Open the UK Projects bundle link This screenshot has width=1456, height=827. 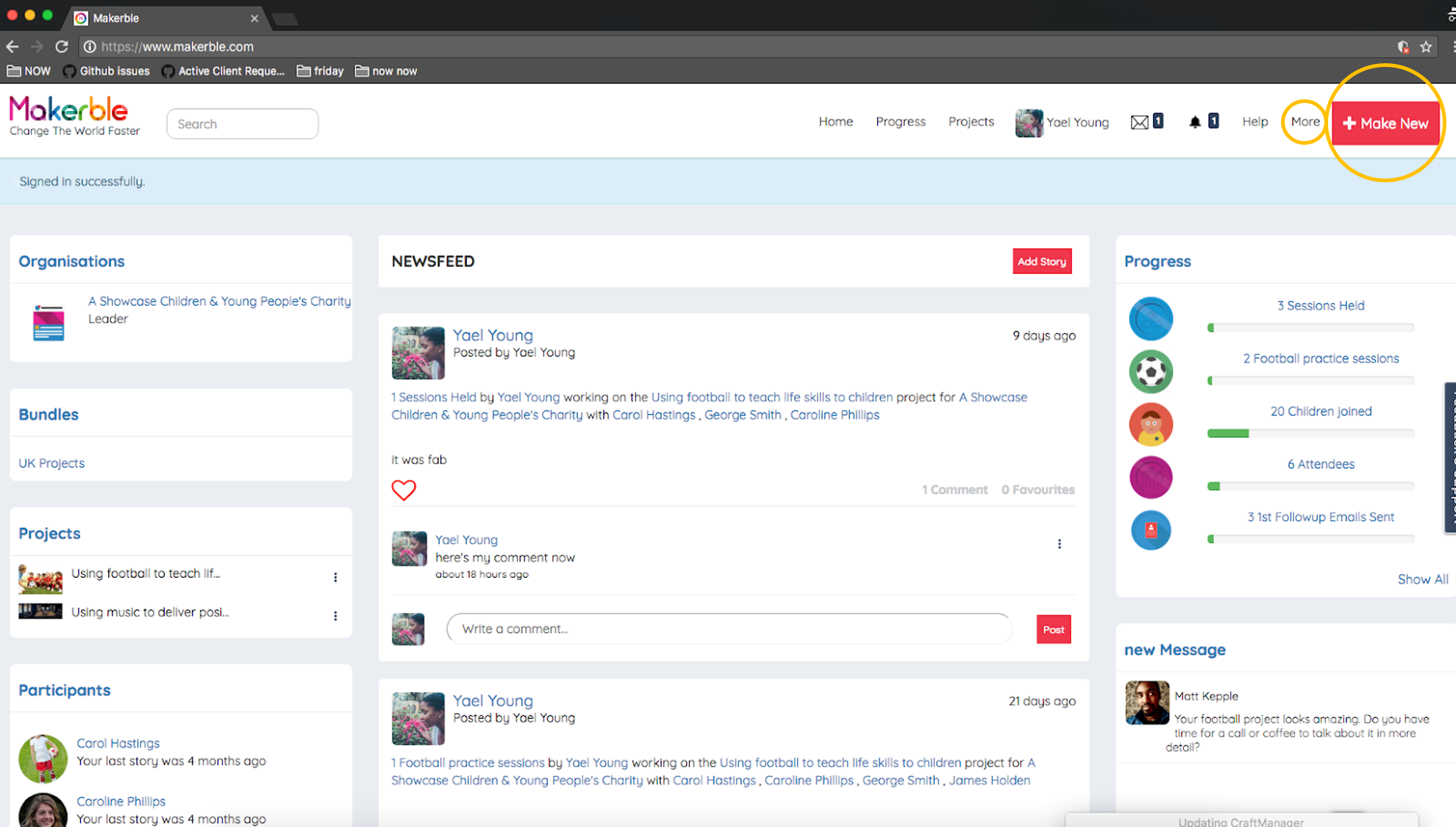click(x=51, y=463)
